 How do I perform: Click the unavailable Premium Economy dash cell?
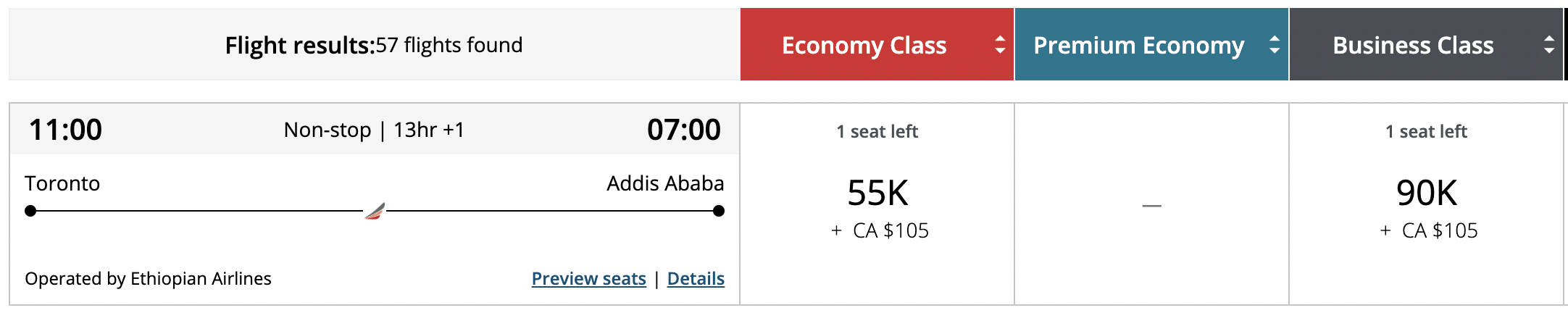coord(1151,206)
